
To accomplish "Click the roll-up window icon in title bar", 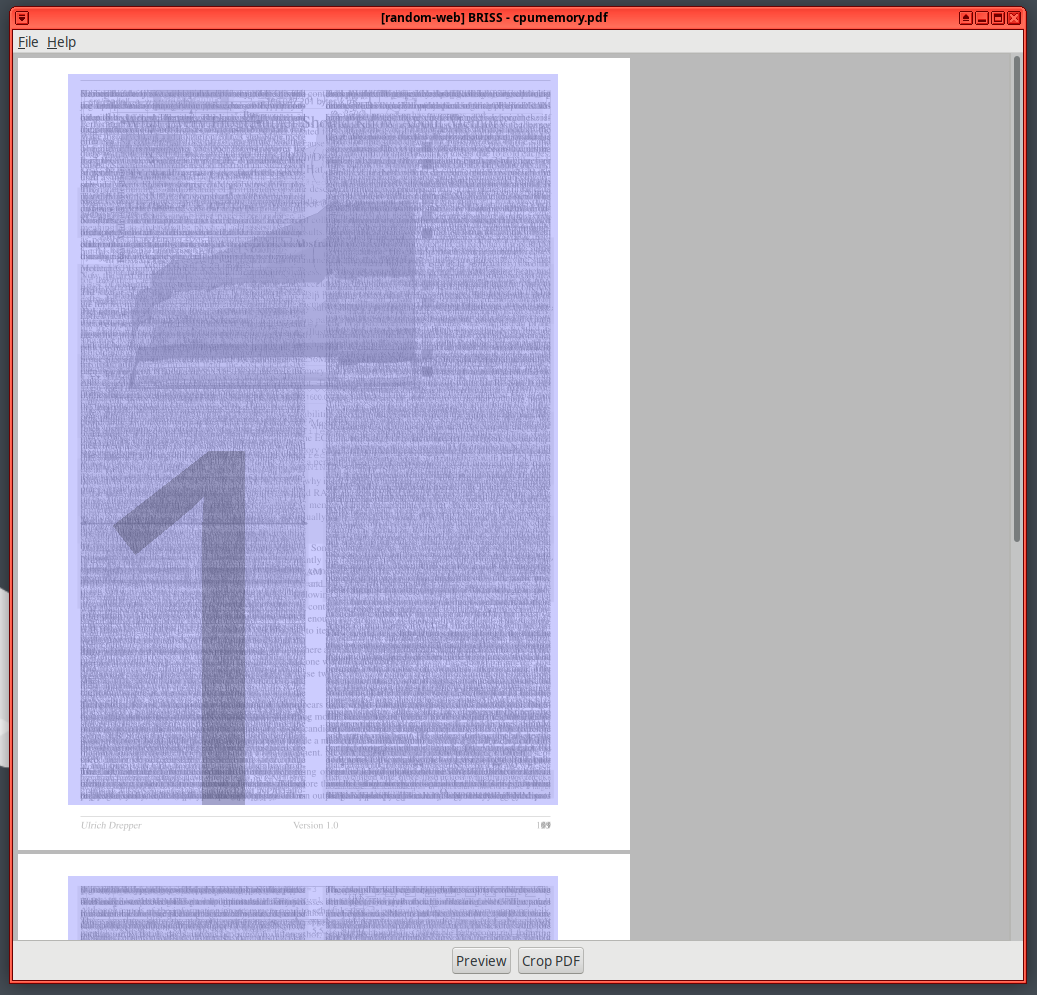I will [965, 18].
